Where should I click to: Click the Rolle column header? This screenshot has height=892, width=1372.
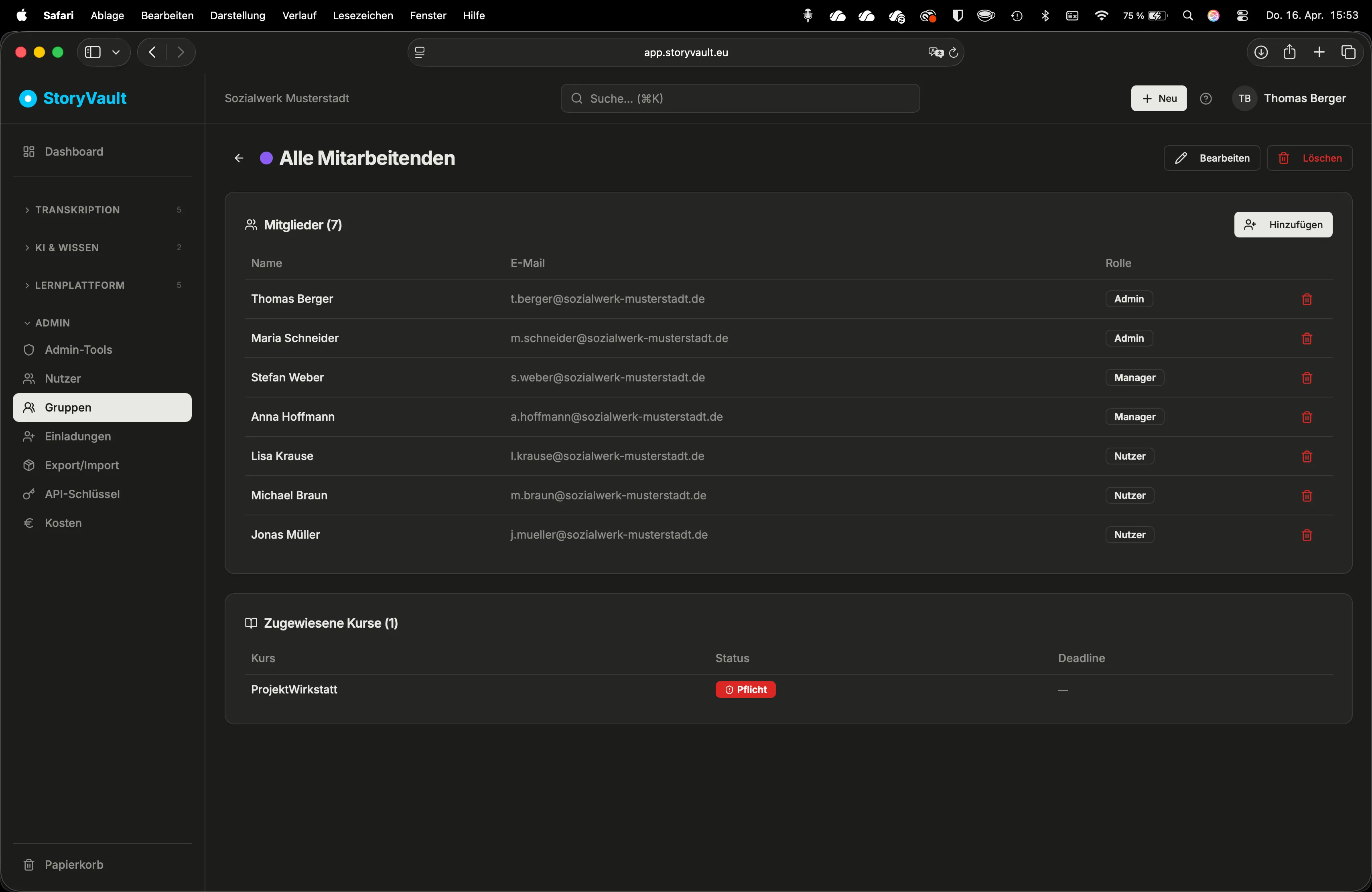click(x=1118, y=264)
